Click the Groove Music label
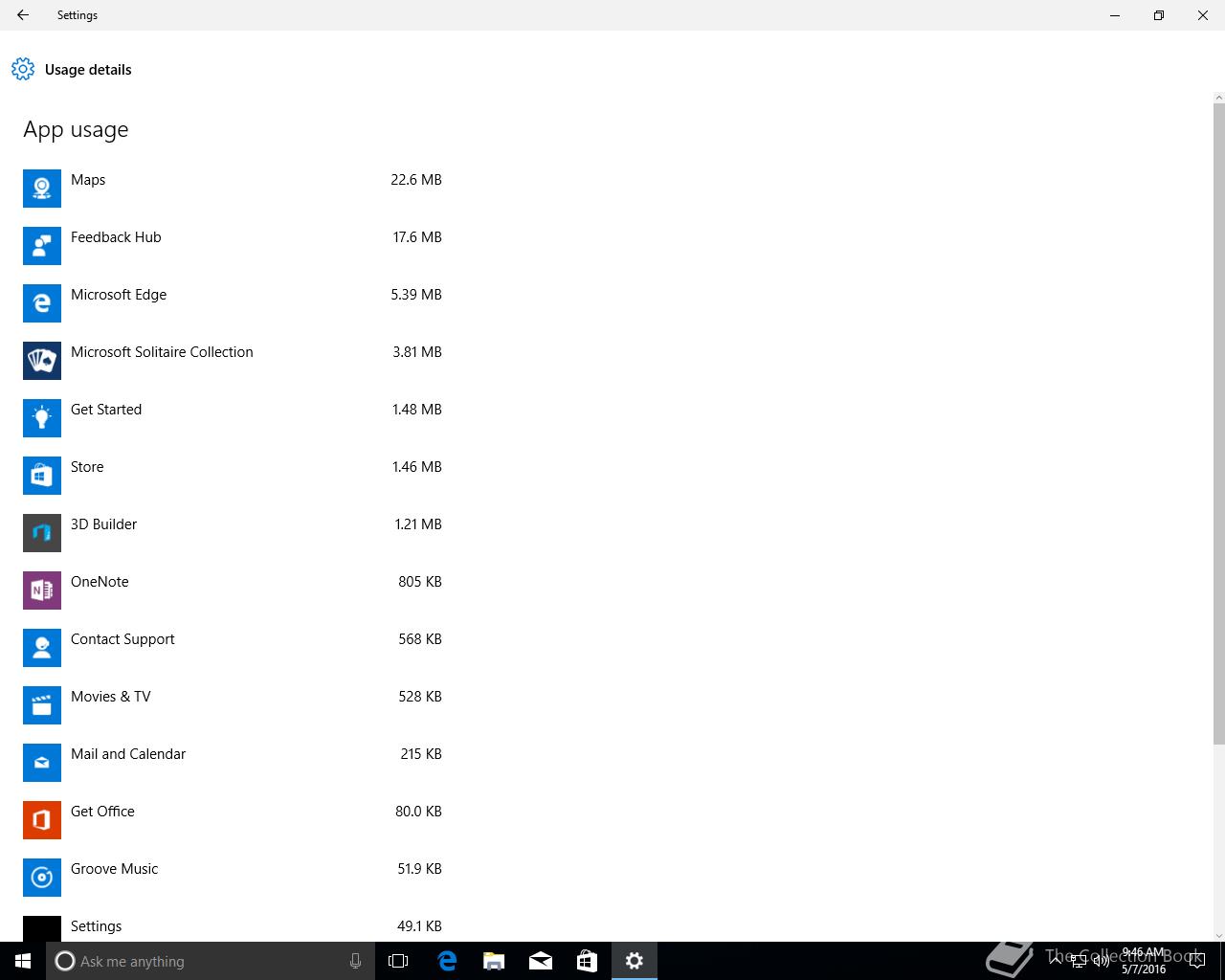 (x=114, y=869)
